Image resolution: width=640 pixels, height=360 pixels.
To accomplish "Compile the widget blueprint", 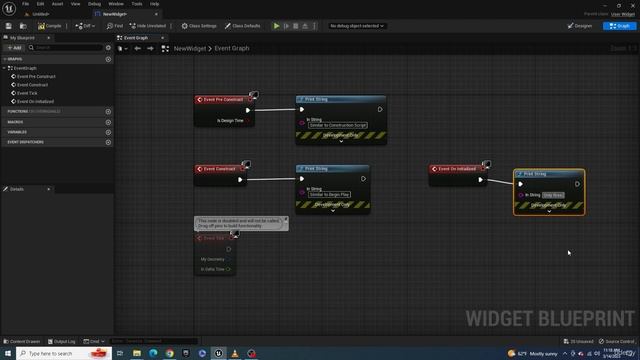I will pyautogui.click(x=49, y=26).
